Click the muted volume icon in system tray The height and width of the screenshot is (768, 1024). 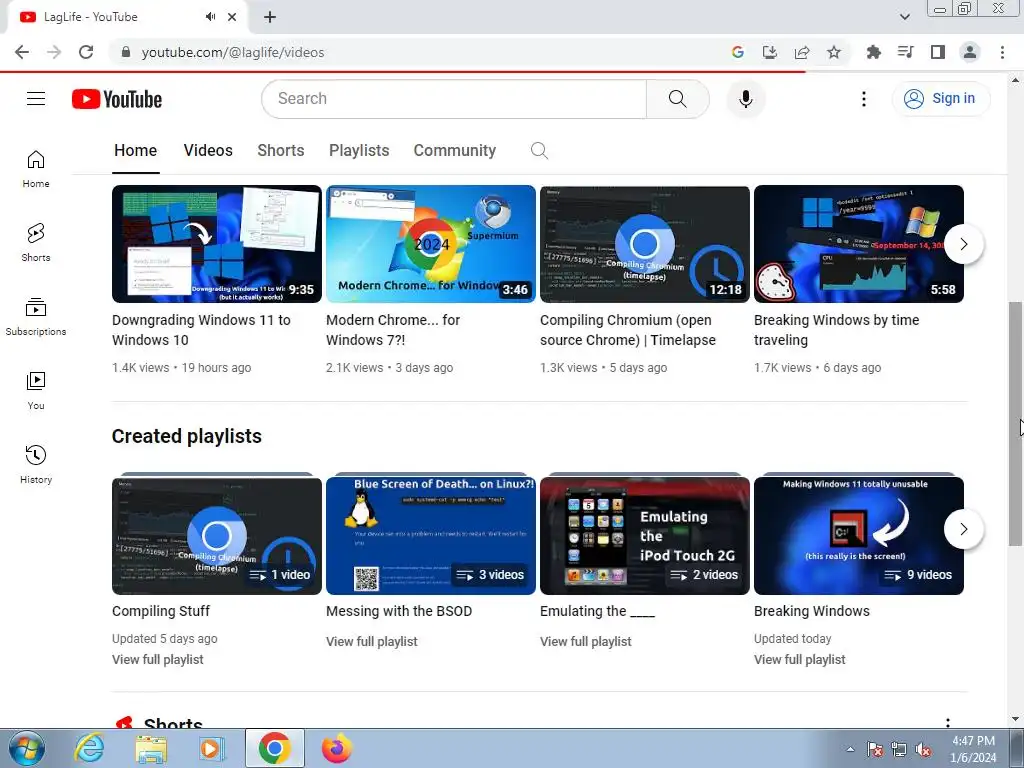923,750
